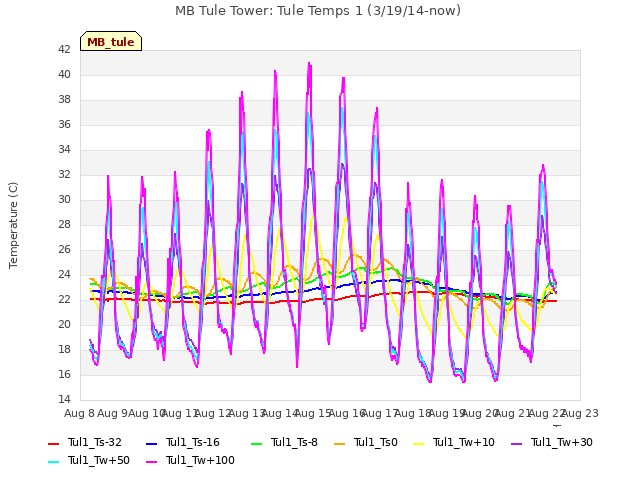Click the 18 y-axis tick label
The width and height of the screenshot is (640, 480).
point(64,349)
